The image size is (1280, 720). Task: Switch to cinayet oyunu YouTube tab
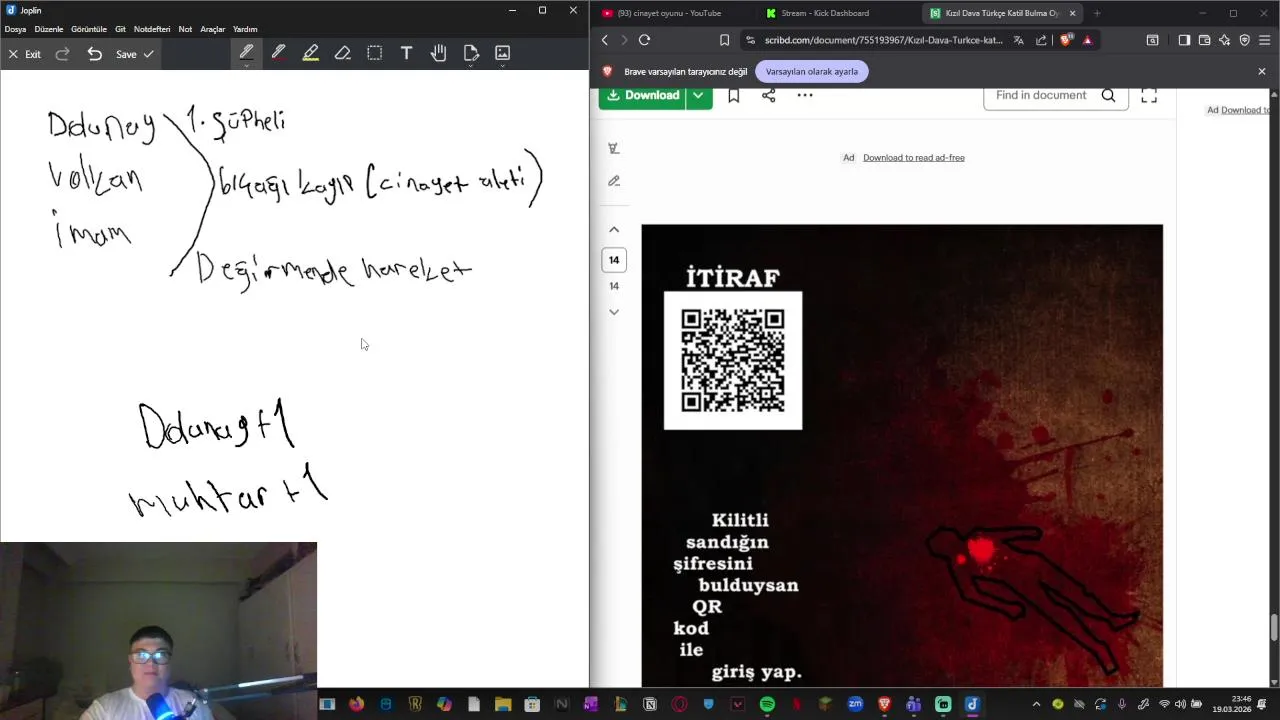[670, 13]
